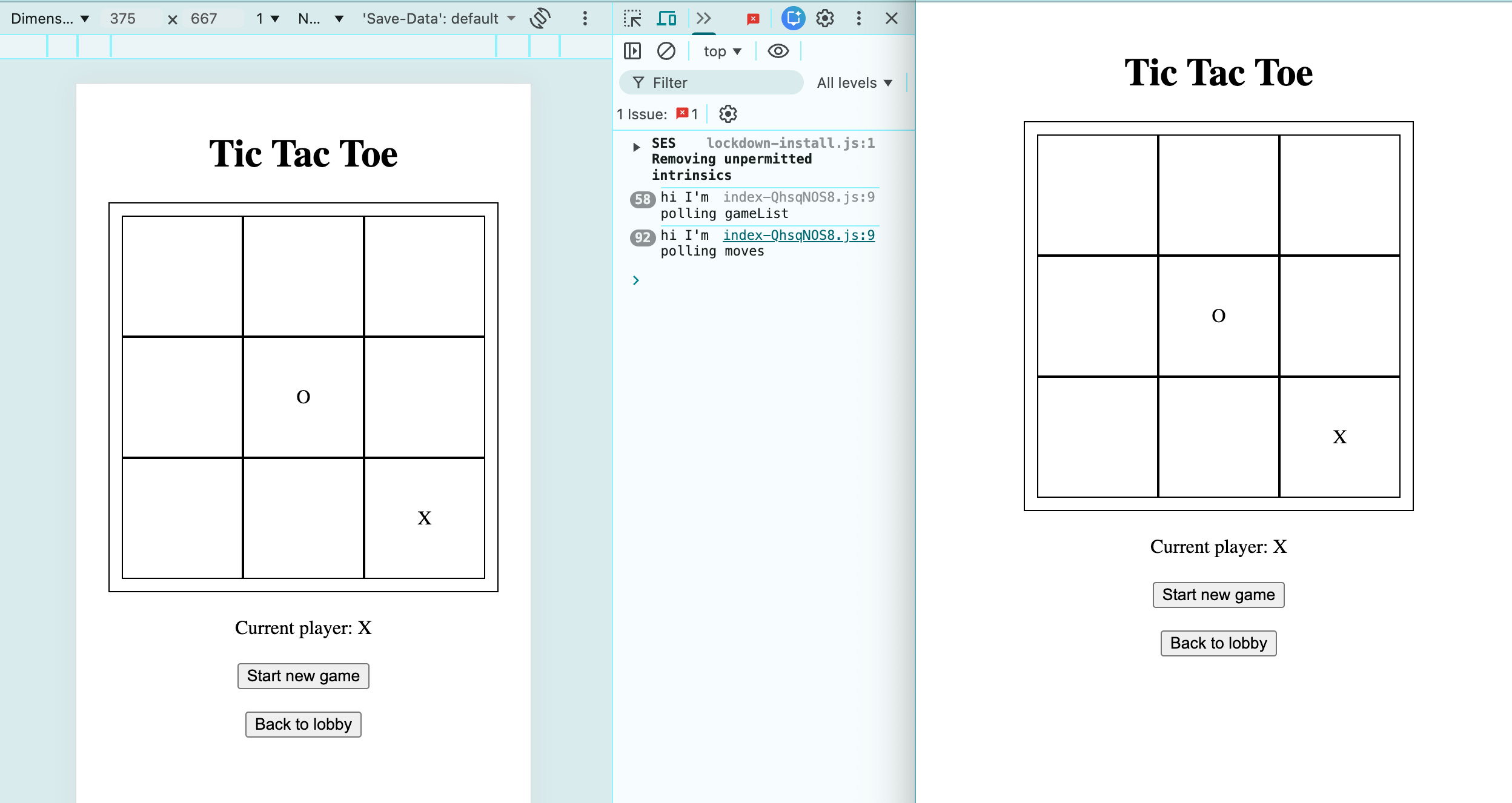This screenshot has height=803, width=1512.
Task: Toggle the console sidebar panel icon
Action: (632, 51)
